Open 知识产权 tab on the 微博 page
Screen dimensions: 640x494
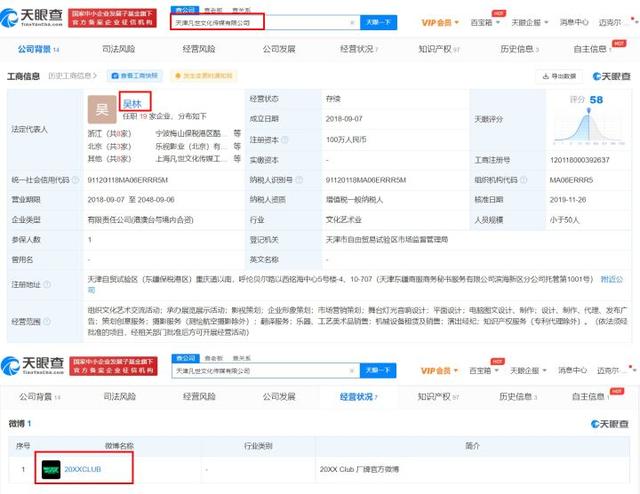point(438,397)
